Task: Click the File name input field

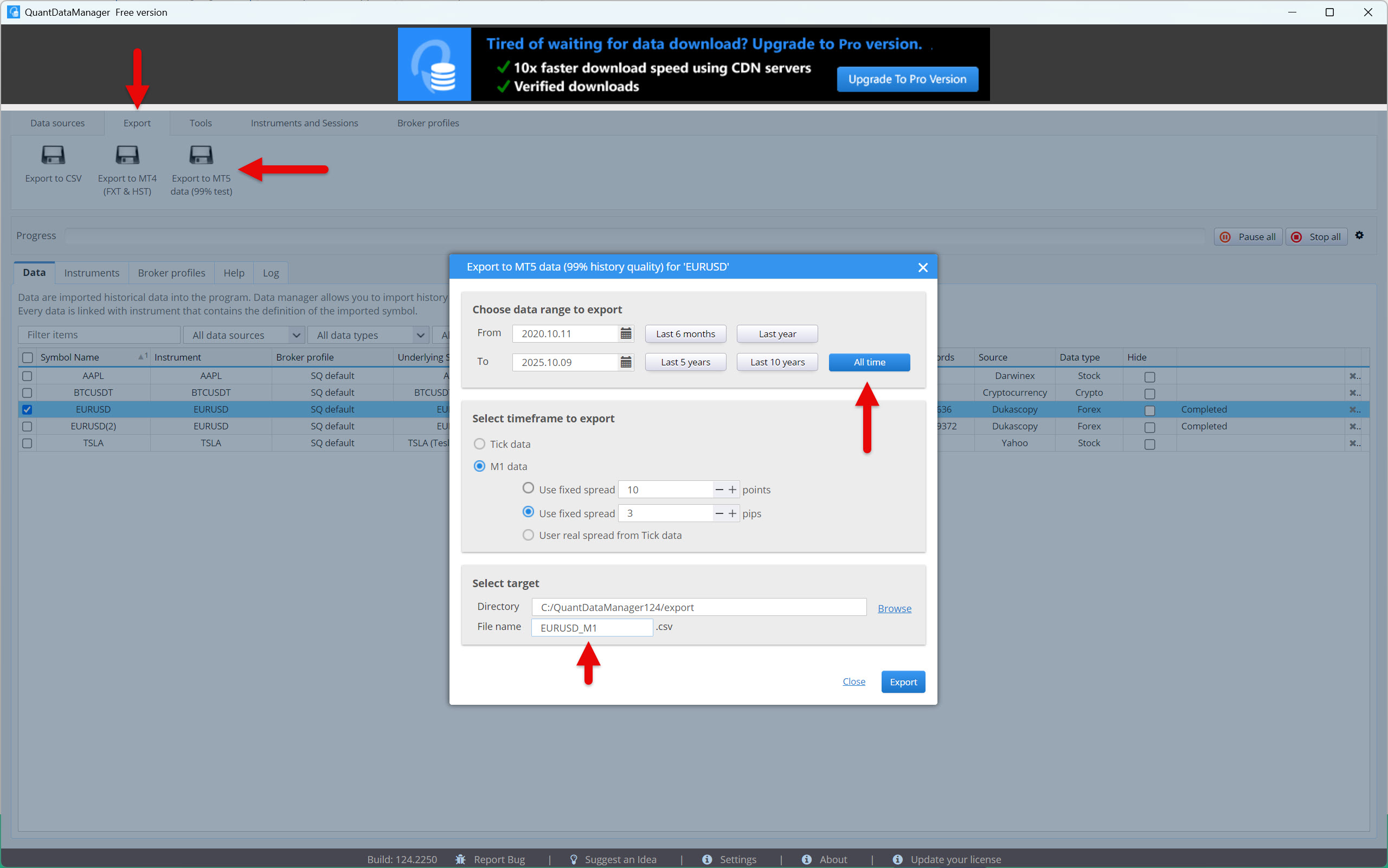Action: 591,627
